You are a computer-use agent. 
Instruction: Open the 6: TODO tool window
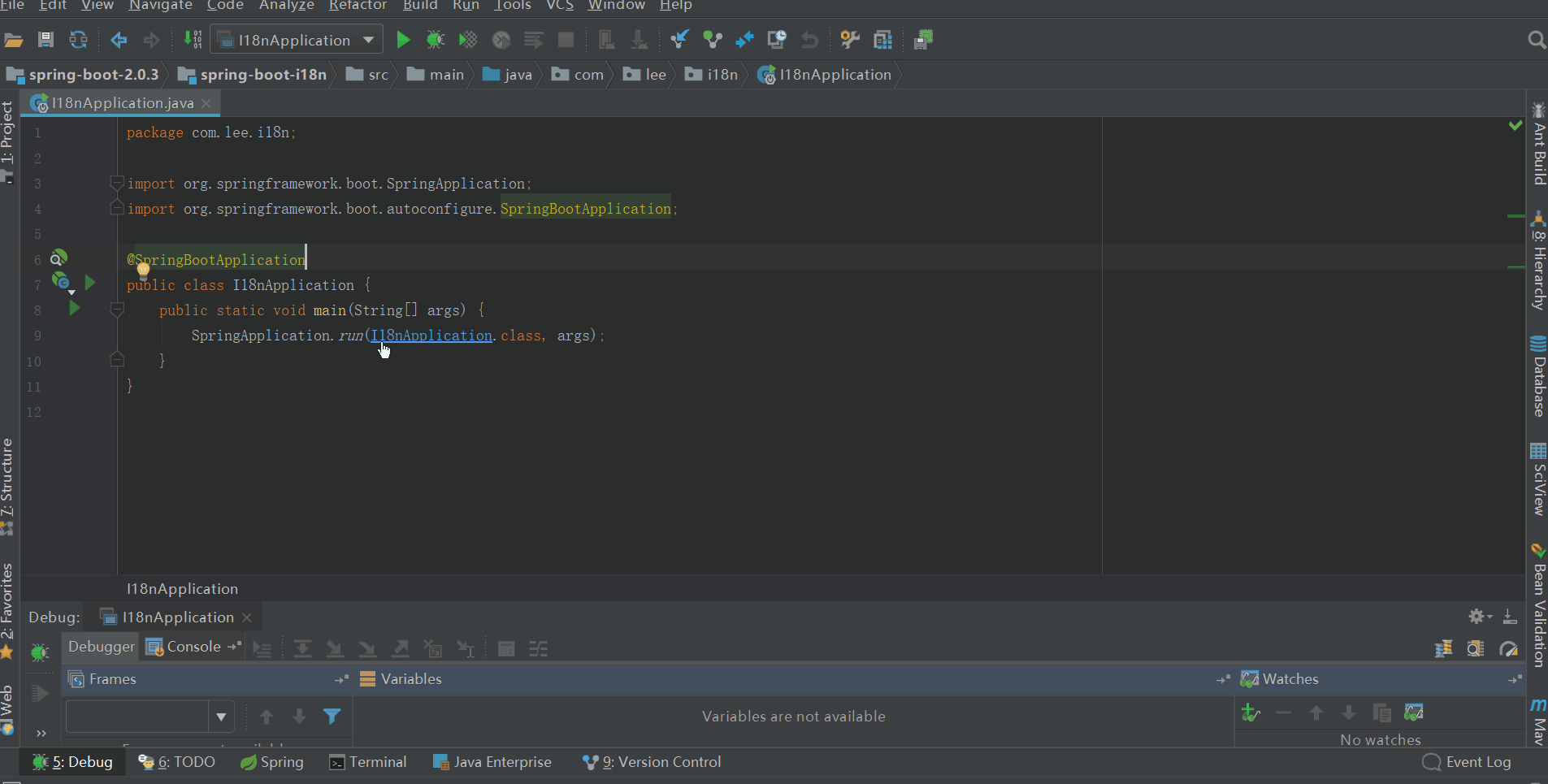[x=176, y=762]
